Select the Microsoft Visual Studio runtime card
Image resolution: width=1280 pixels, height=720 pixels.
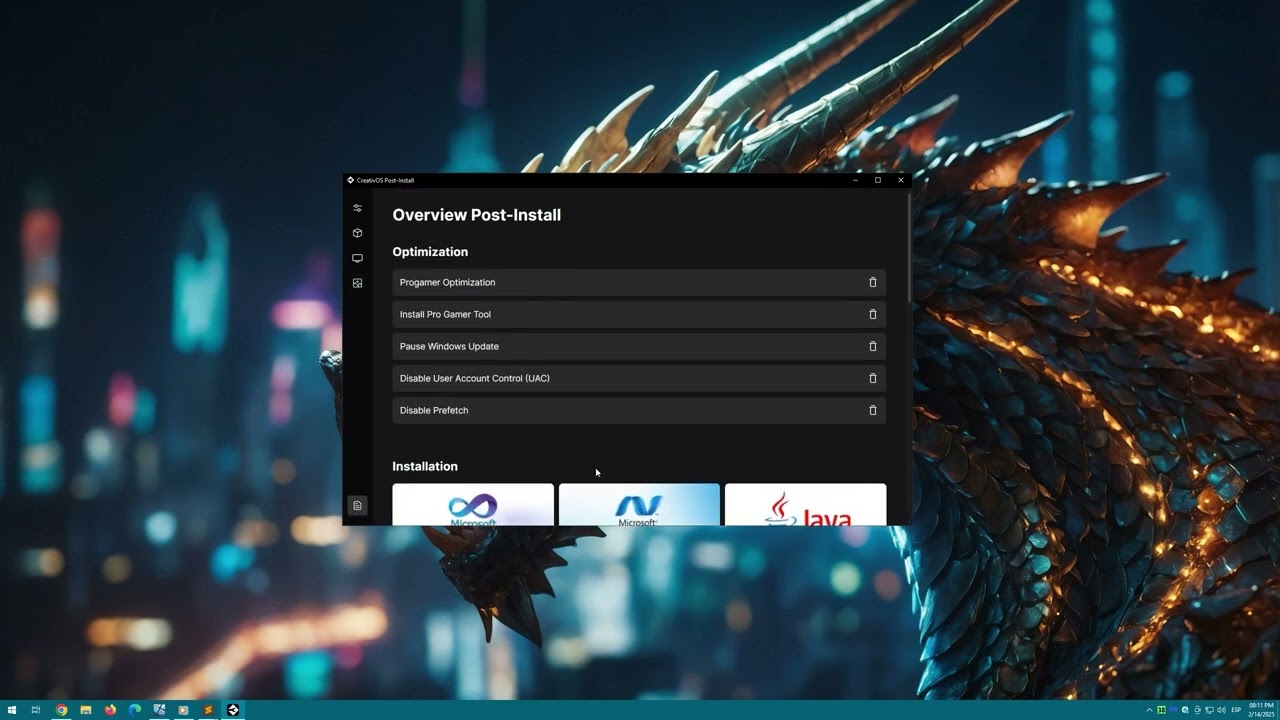[x=473, y=505]
